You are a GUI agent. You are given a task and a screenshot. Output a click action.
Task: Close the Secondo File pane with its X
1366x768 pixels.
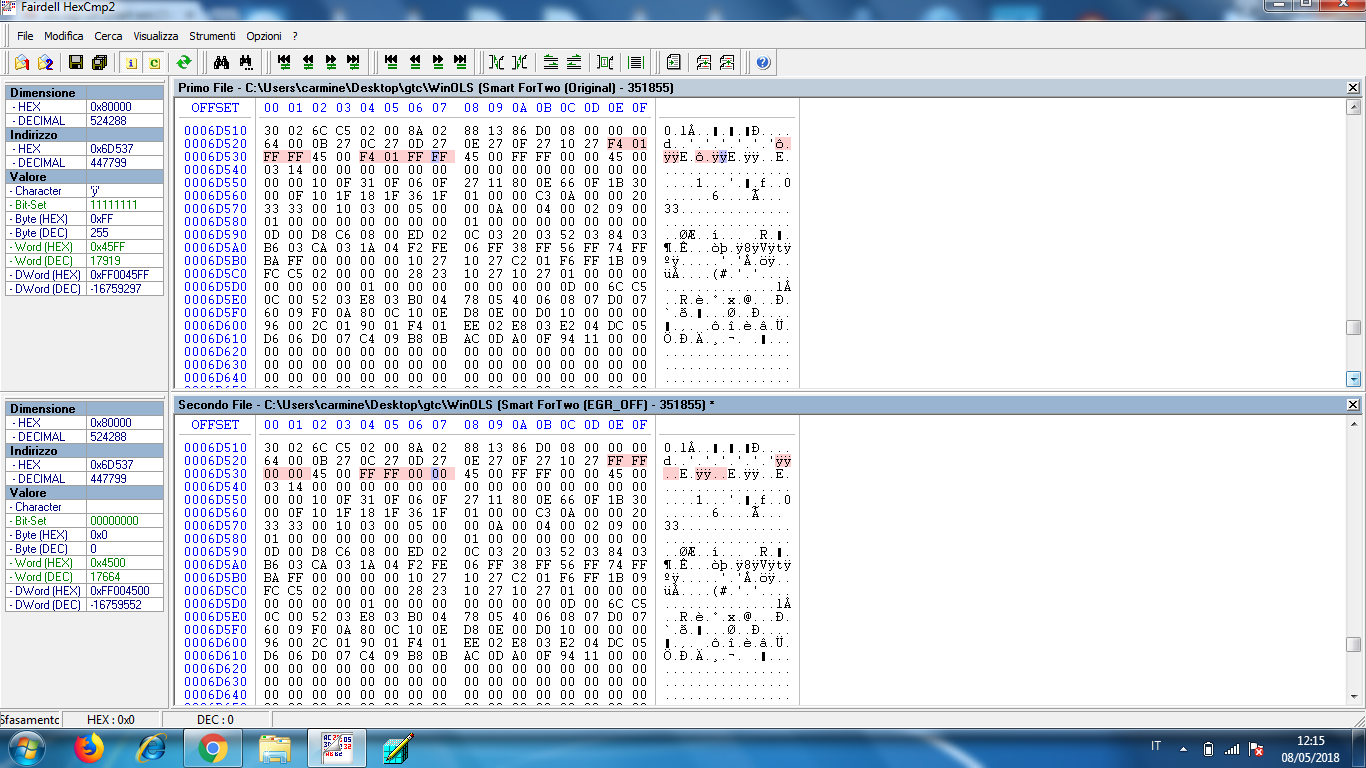(1353, 404)
